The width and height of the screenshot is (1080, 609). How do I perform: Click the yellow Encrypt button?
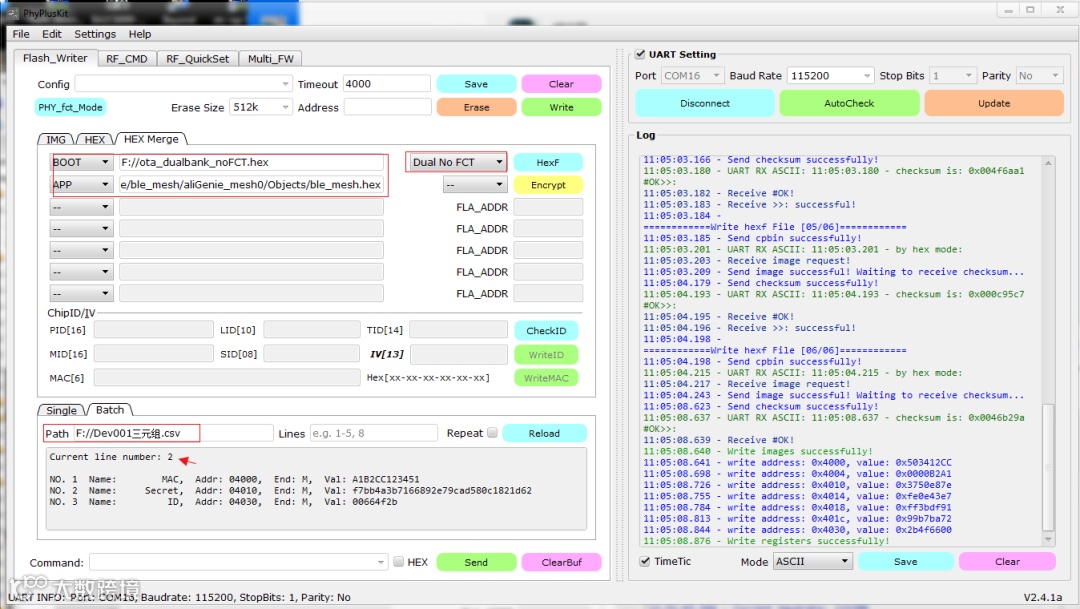click(548, 185)
